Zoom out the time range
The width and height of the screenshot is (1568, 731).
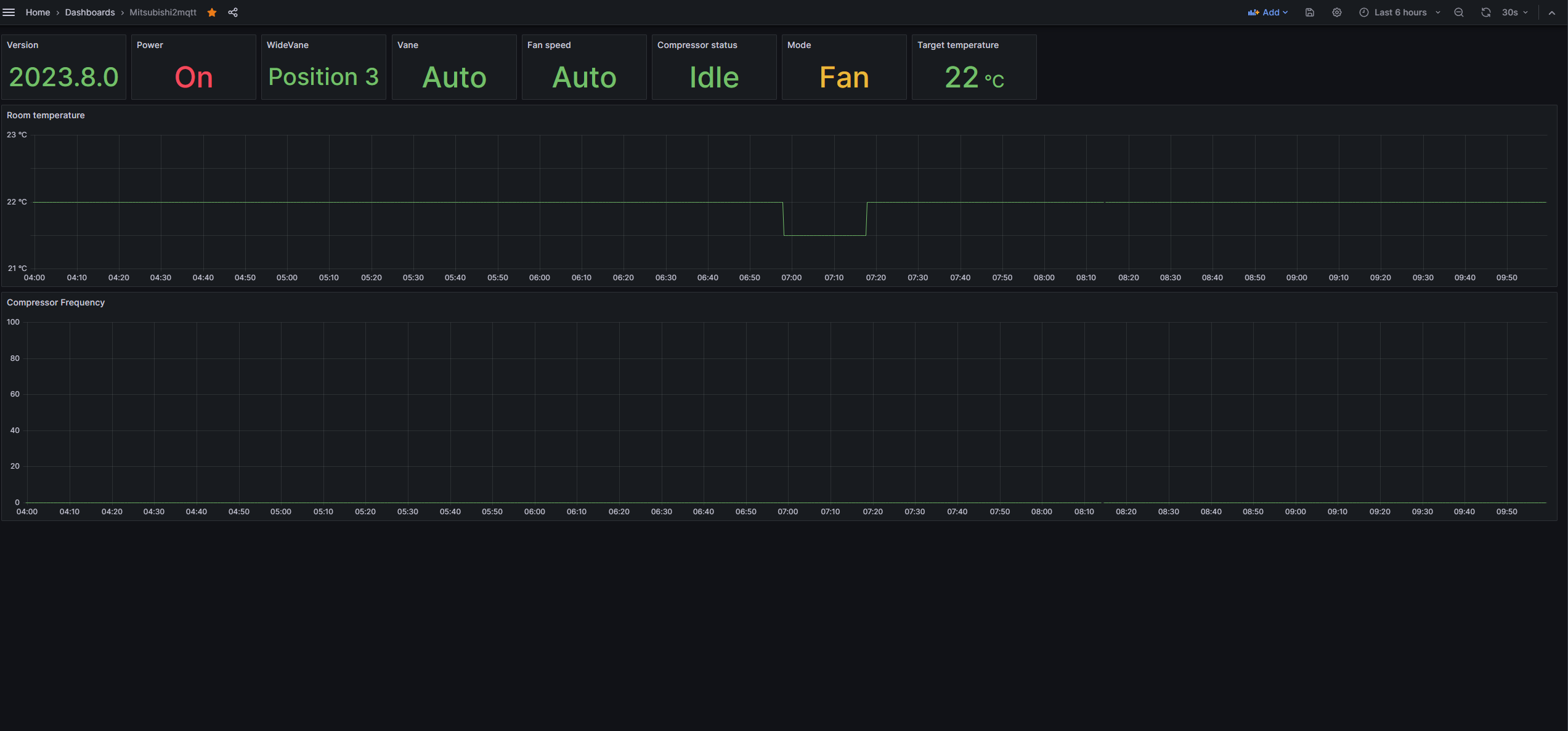1458,12
